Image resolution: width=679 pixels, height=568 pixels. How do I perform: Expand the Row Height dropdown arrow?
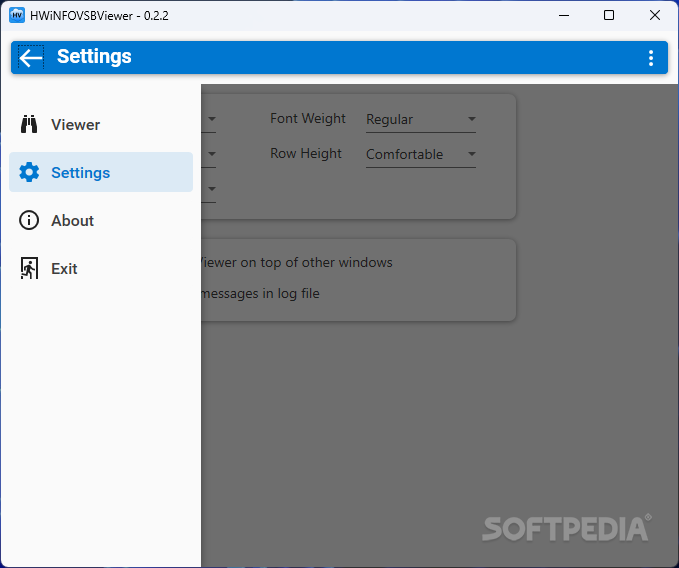(472, 154)
